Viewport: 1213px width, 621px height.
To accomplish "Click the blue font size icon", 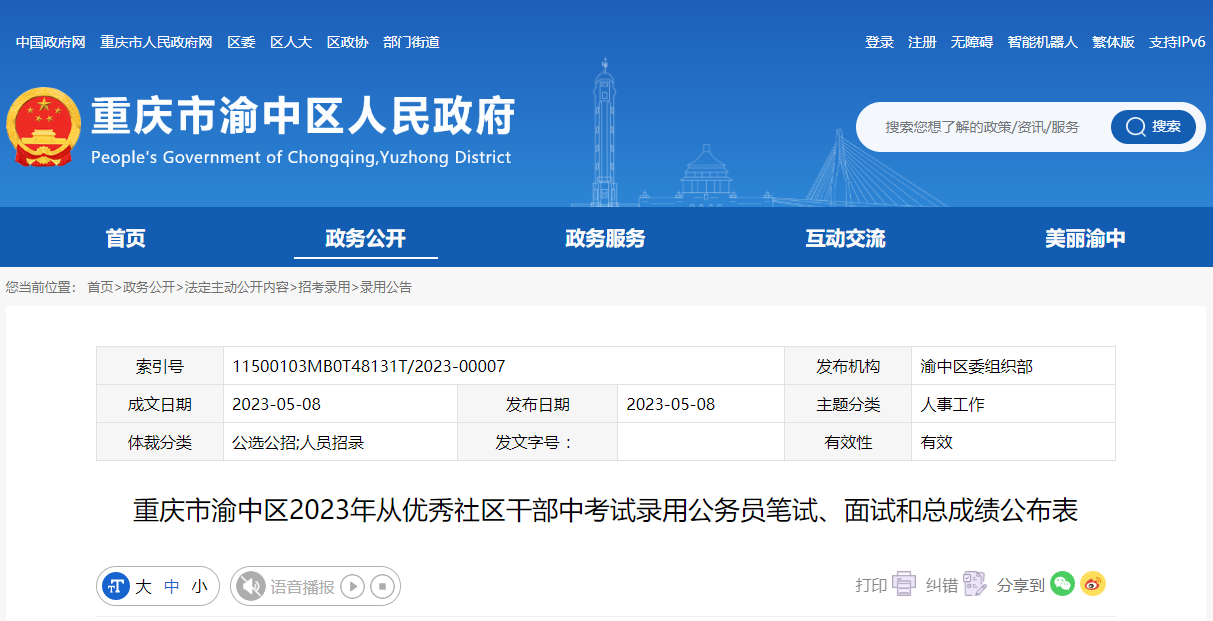I will click(117, 586).
